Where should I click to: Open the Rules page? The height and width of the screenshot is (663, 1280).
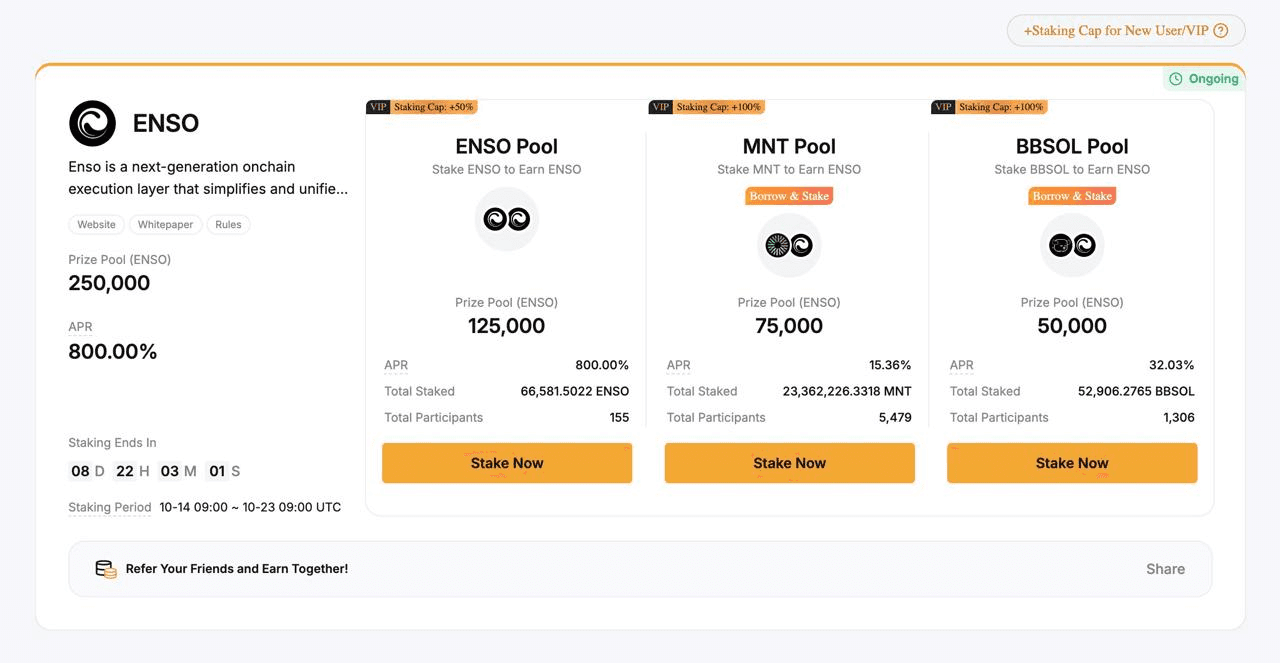click(x=228, y=224)
